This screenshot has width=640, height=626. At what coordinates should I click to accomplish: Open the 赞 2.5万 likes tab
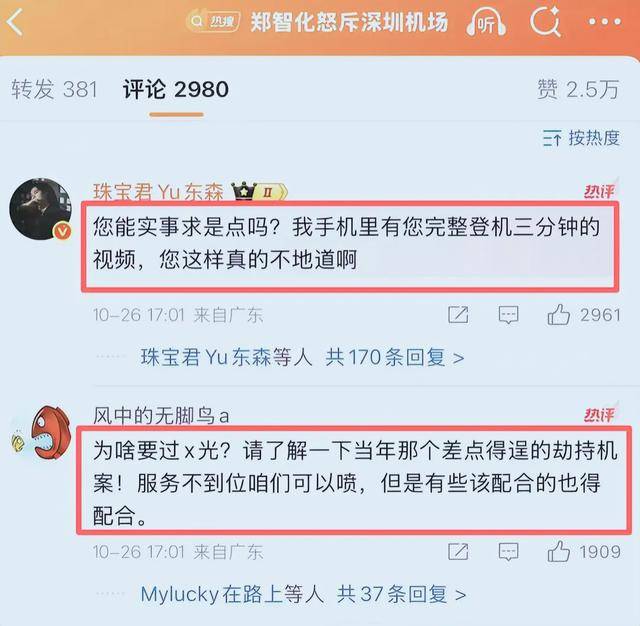pos(578,89)
